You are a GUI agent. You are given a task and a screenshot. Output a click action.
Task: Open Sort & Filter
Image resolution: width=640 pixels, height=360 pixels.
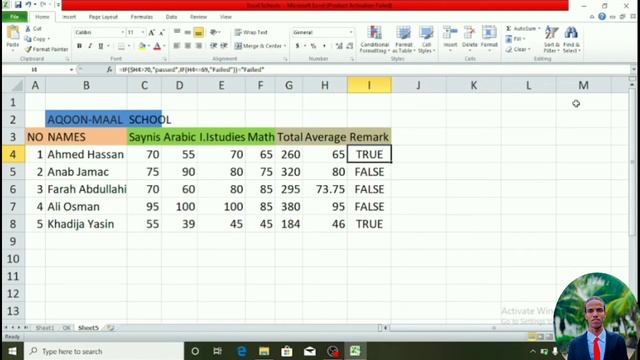(x=551, y=39)
